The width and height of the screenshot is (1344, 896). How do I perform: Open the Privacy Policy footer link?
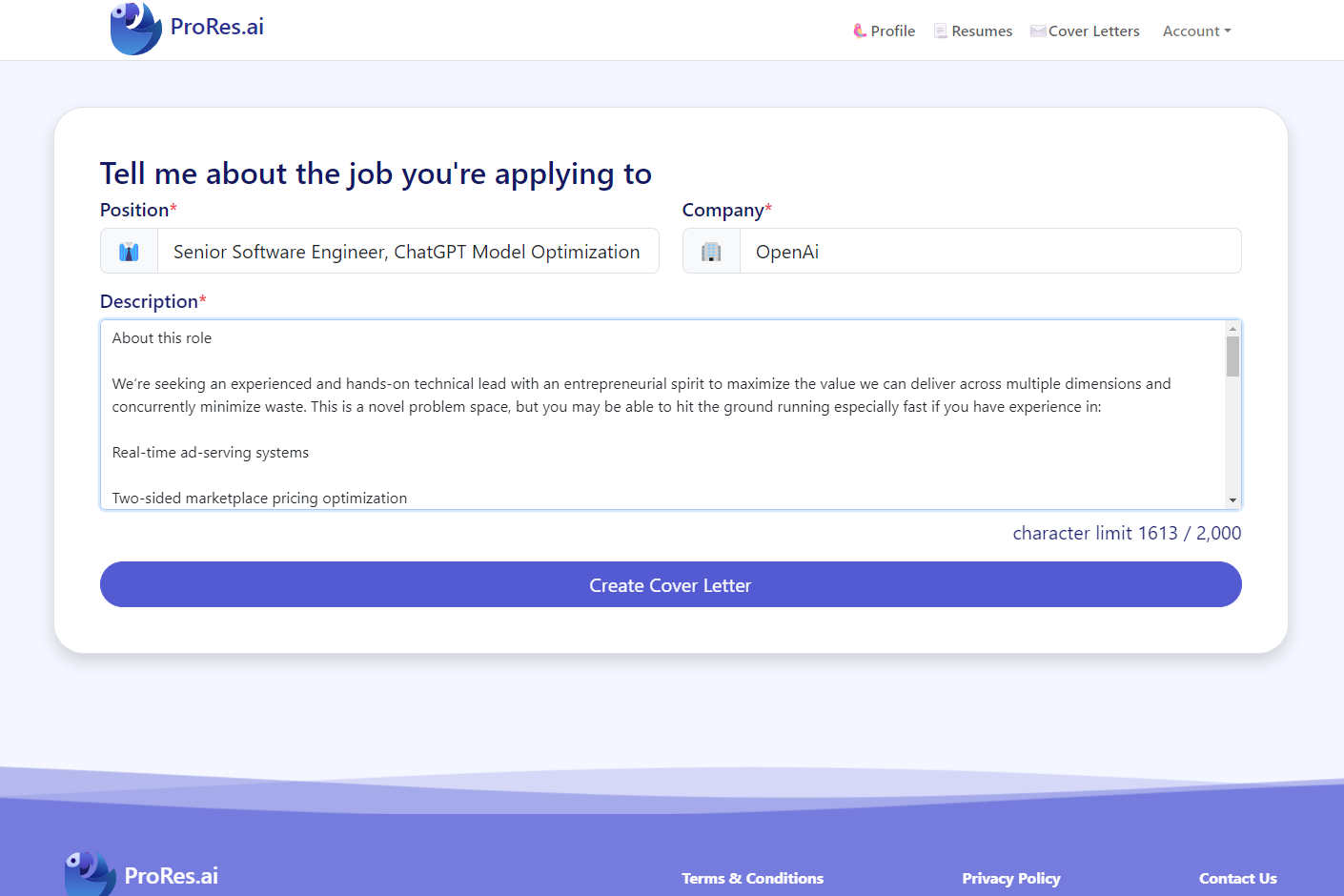point(1011,878)
